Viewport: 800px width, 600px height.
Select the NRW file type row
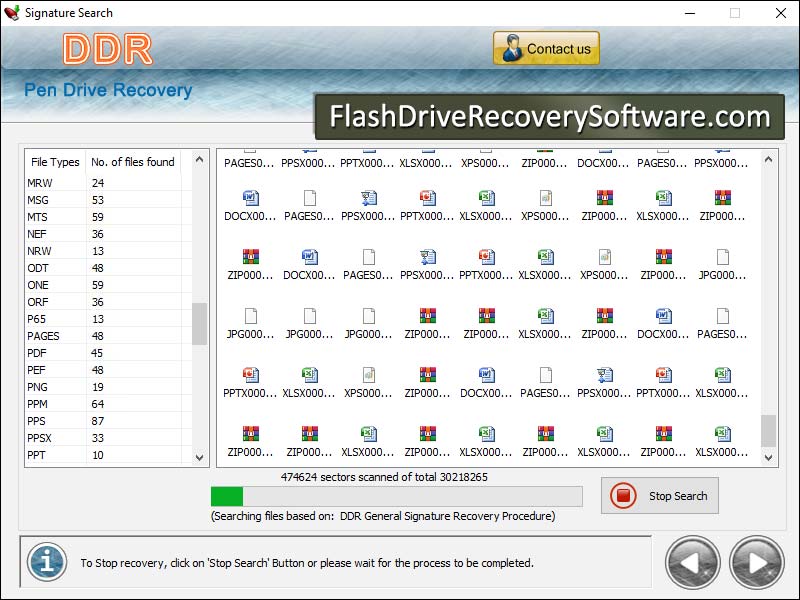pos(109,251)
